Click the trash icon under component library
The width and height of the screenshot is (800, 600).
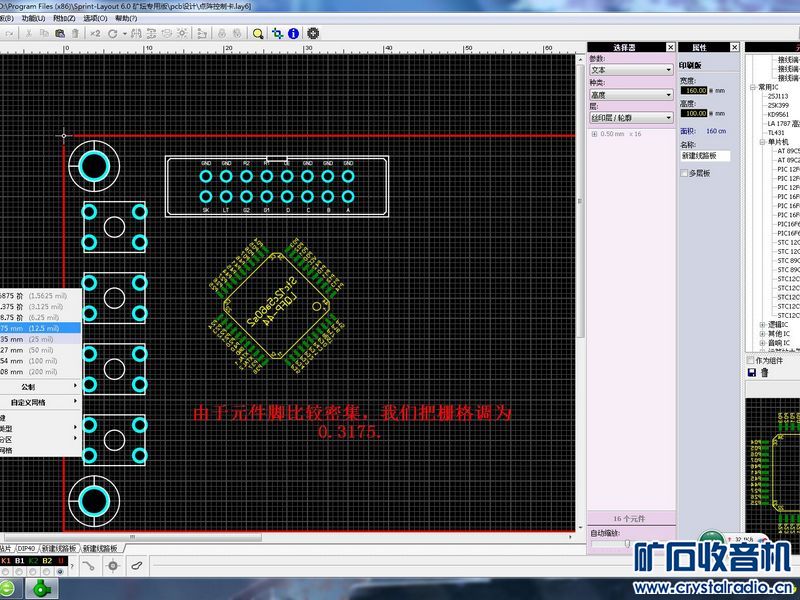point(765,372)
